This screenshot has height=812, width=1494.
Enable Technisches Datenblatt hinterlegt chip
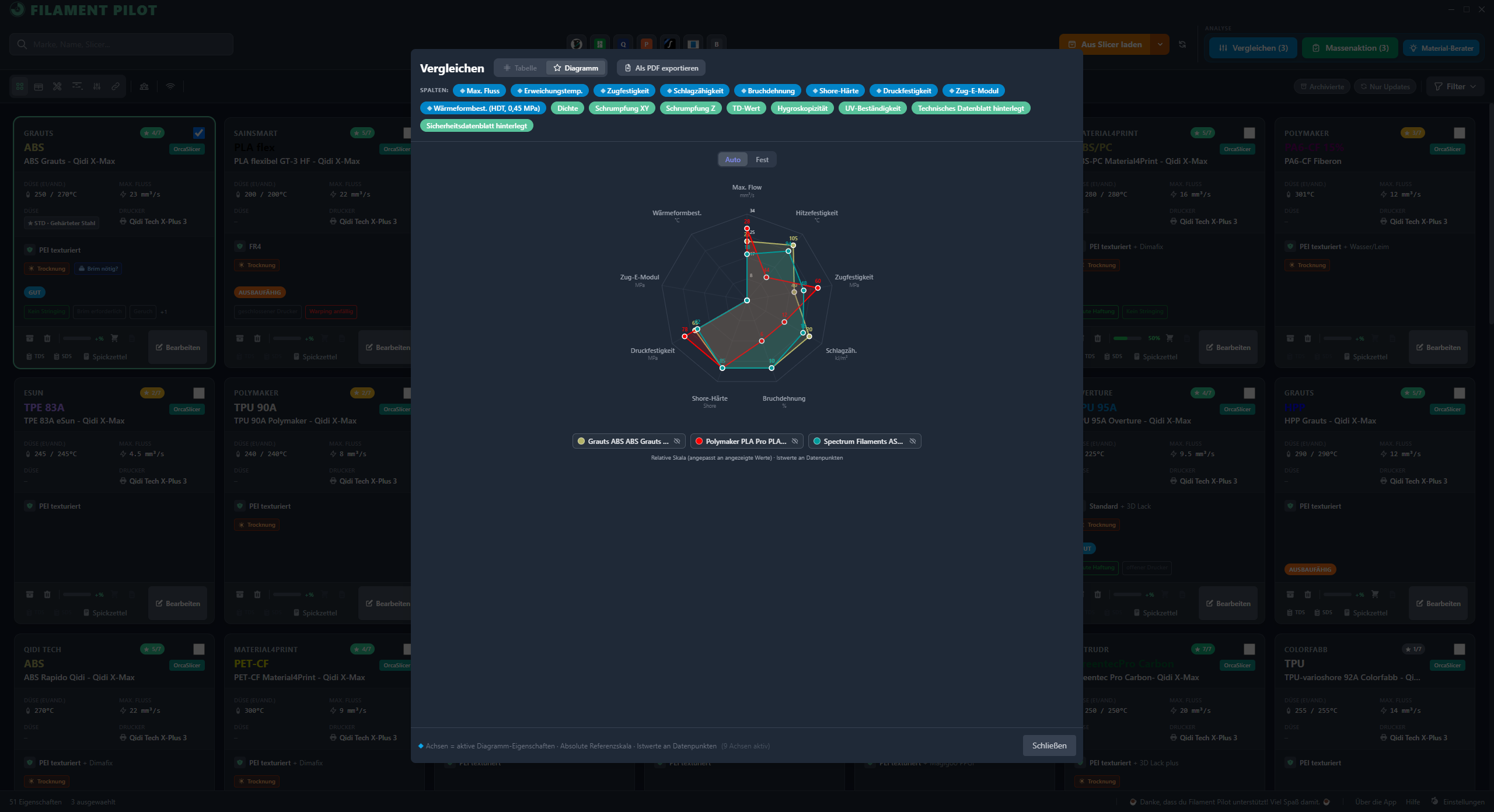tap(971, 108)
